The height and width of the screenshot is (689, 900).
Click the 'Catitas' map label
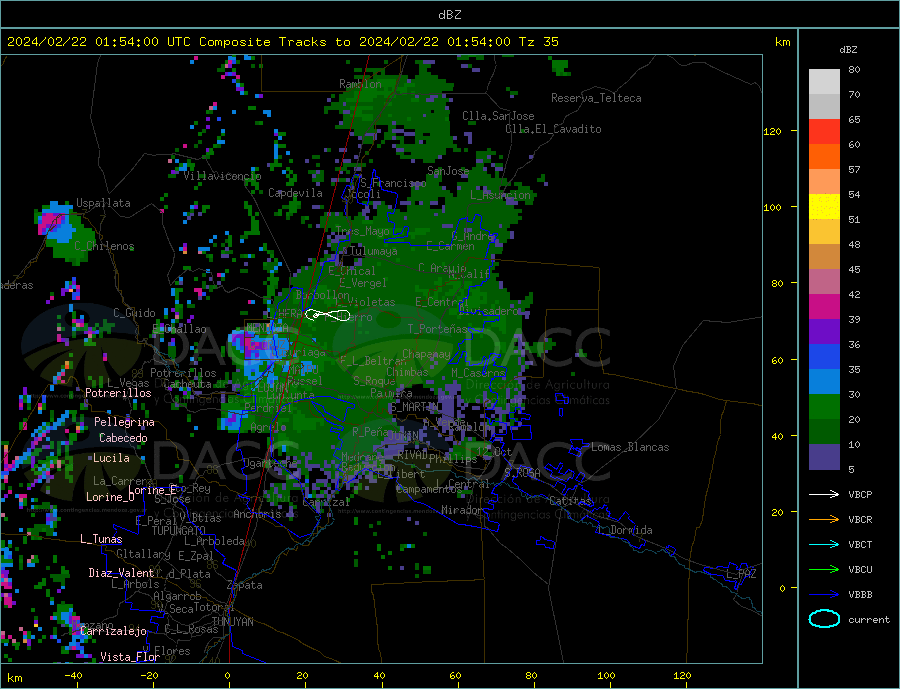pos(570,501)
